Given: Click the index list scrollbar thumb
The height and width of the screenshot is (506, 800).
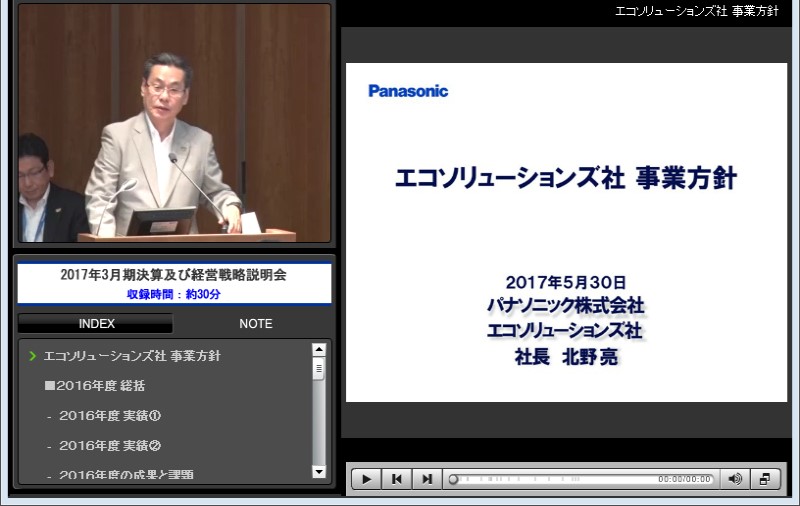Looking at the screenshot, I should click(319, 368).
